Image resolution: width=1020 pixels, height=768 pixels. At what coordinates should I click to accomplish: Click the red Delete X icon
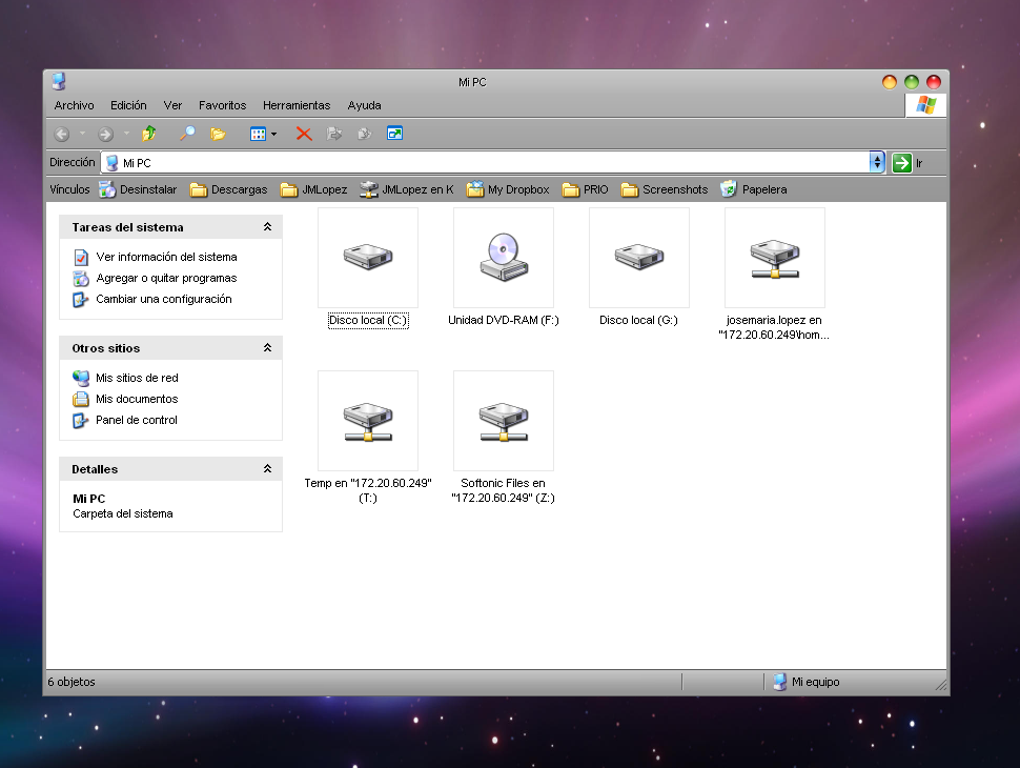tap(303, 134)
